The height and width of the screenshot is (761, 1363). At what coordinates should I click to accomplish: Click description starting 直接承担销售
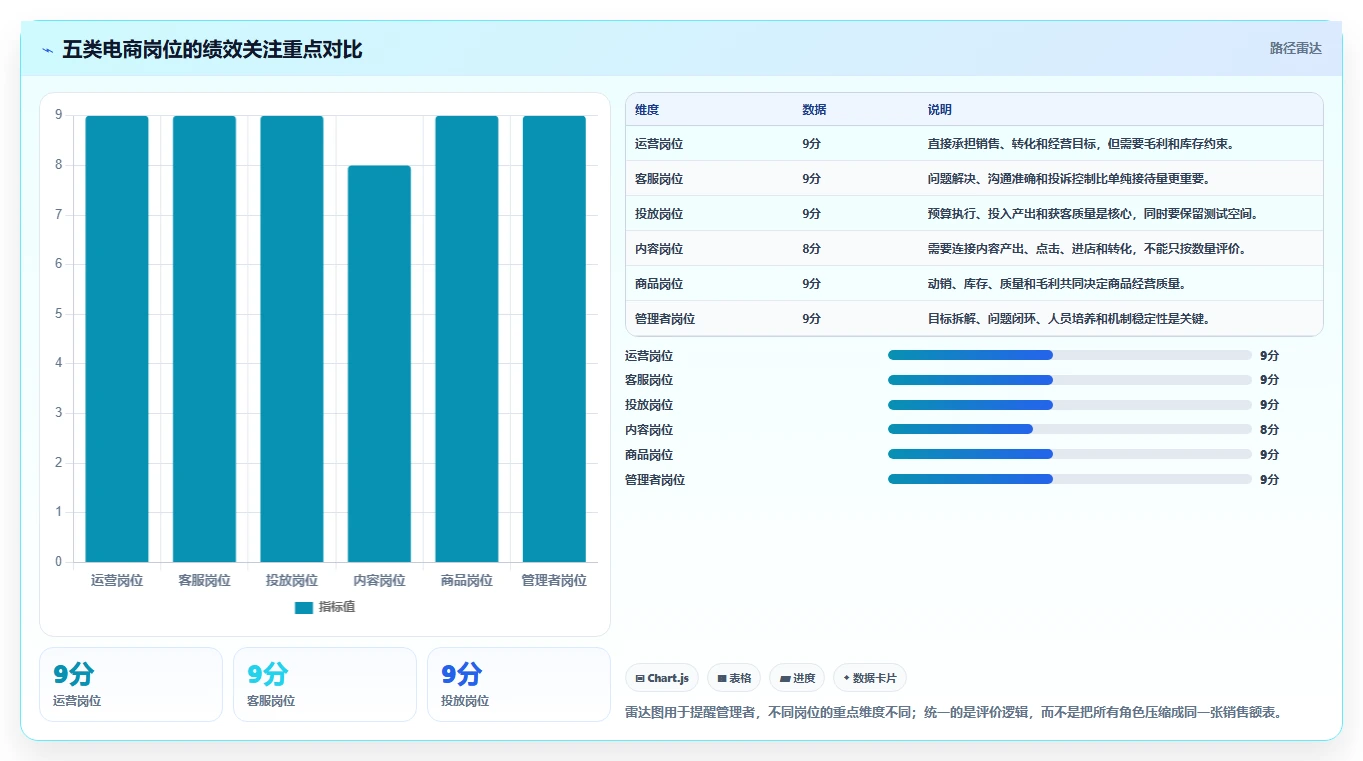tap(1081, 144)
